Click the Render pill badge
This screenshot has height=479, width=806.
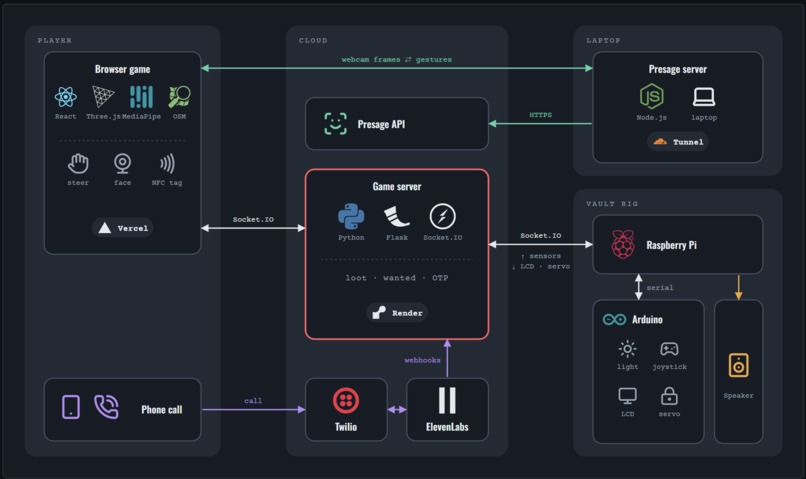pos(397,312)
